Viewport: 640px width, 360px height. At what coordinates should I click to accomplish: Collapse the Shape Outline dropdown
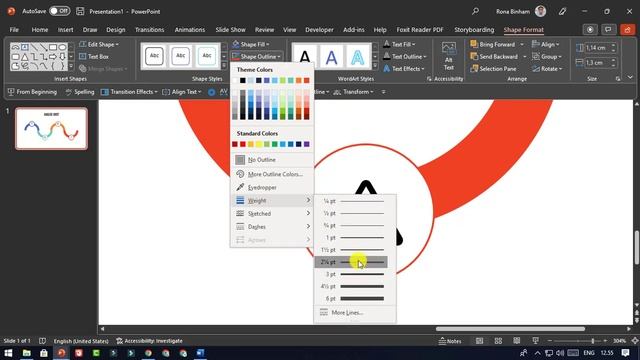tap(256, 56)
